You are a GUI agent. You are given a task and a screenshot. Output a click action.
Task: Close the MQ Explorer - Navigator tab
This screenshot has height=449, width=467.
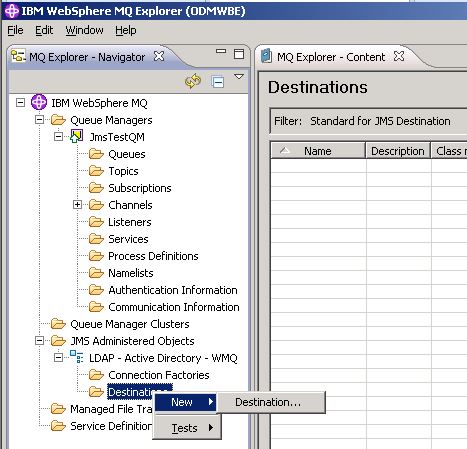[x=159, y=56]
